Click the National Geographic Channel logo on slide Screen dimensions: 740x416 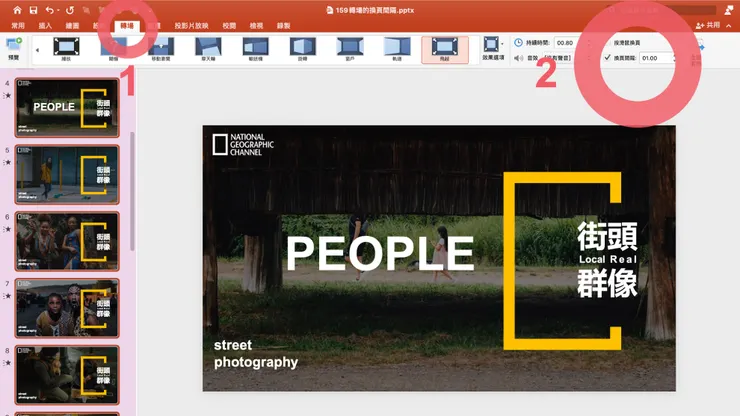point(243,144)
